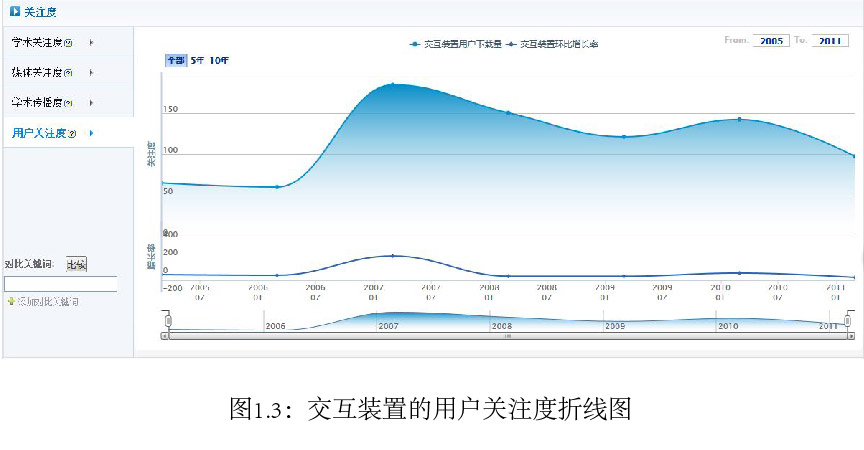
Task: Click the 2009 label in the navigator
Action: tap(615, 326)
